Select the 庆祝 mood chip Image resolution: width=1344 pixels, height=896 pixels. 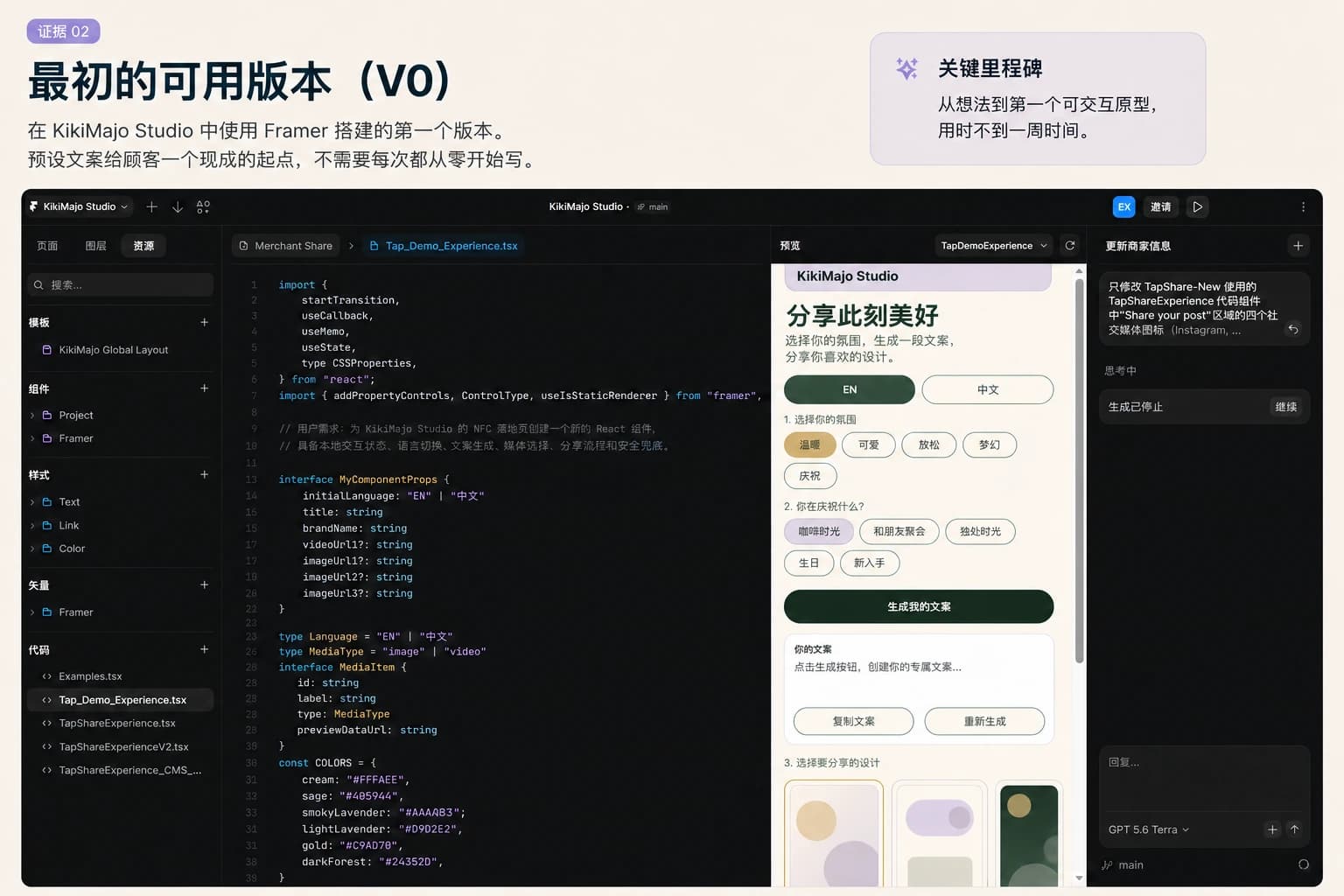pos(810,476)
